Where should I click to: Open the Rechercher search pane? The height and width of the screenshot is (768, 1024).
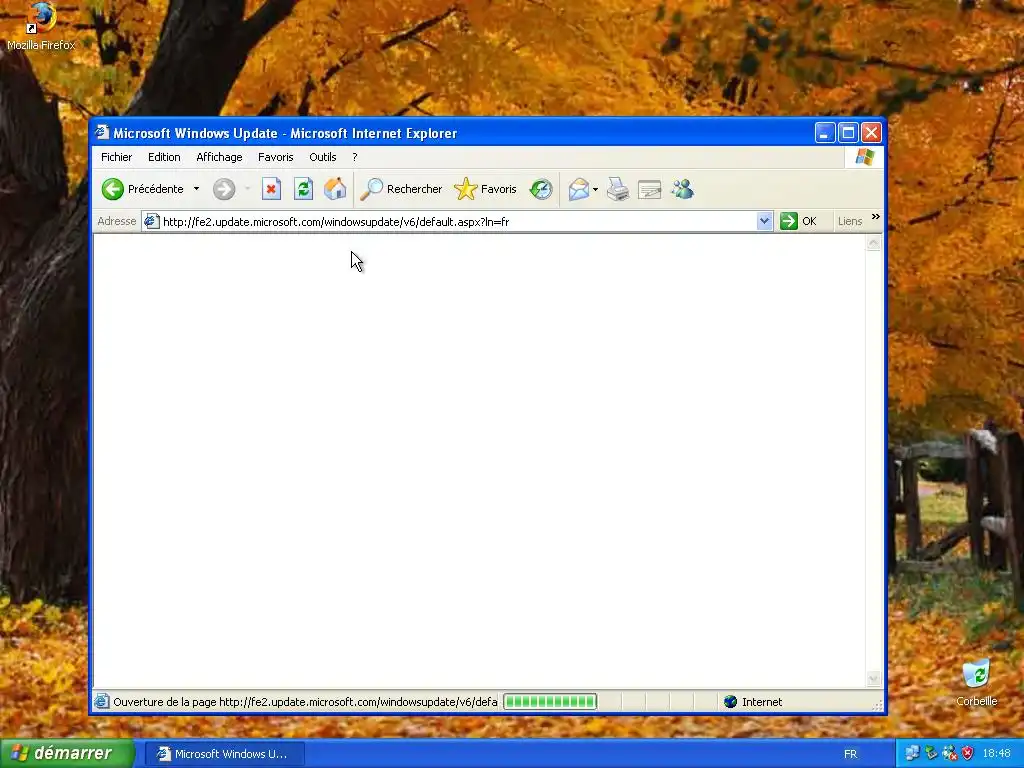coord(401,189)
